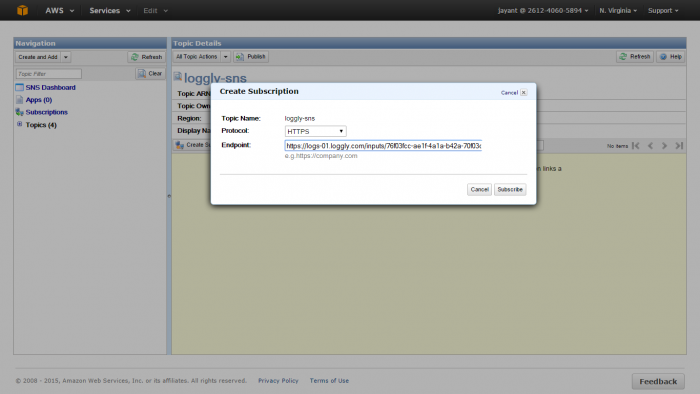Click the Subscribe button

click(510, 190)
